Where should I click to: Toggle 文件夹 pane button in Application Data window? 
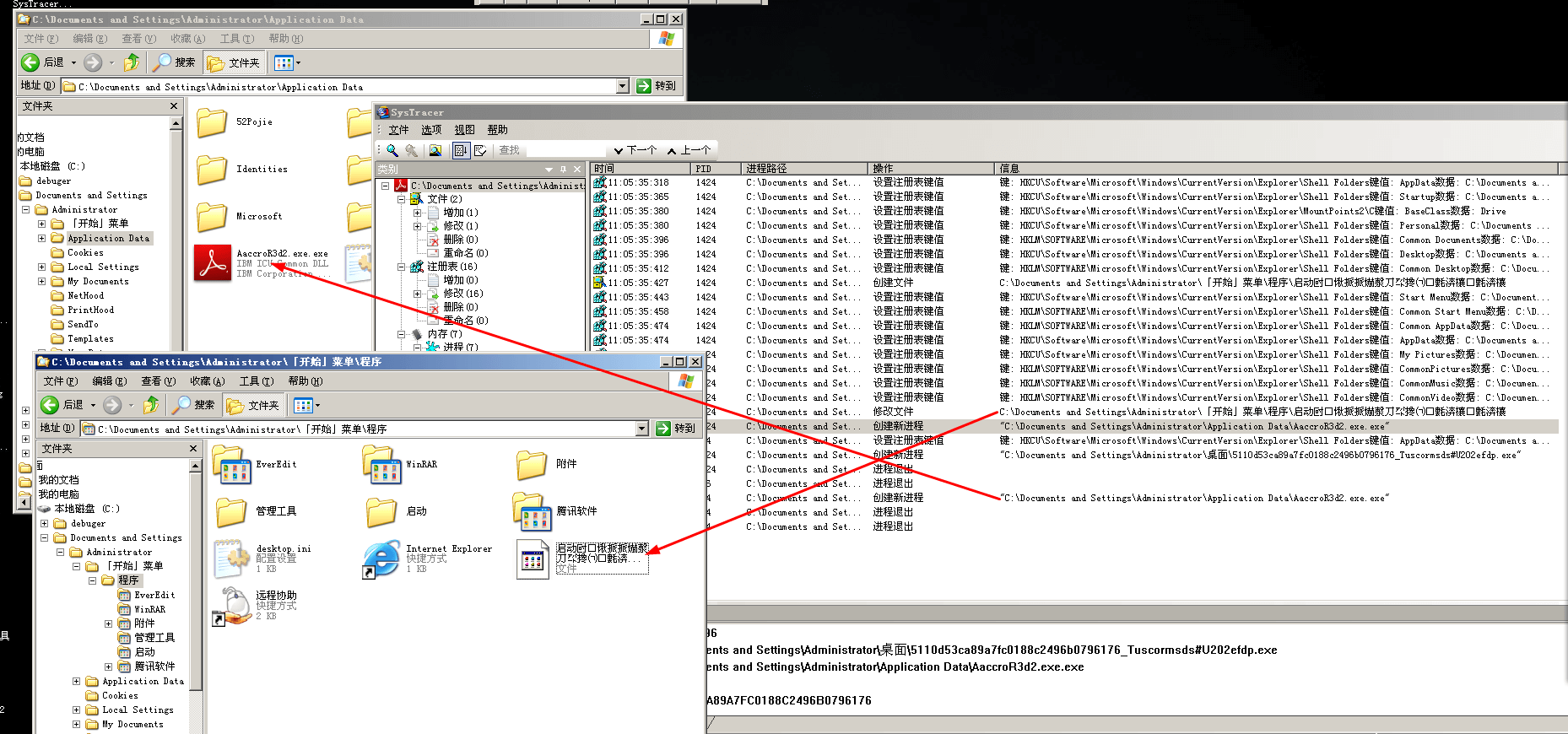tap(234, 62)
